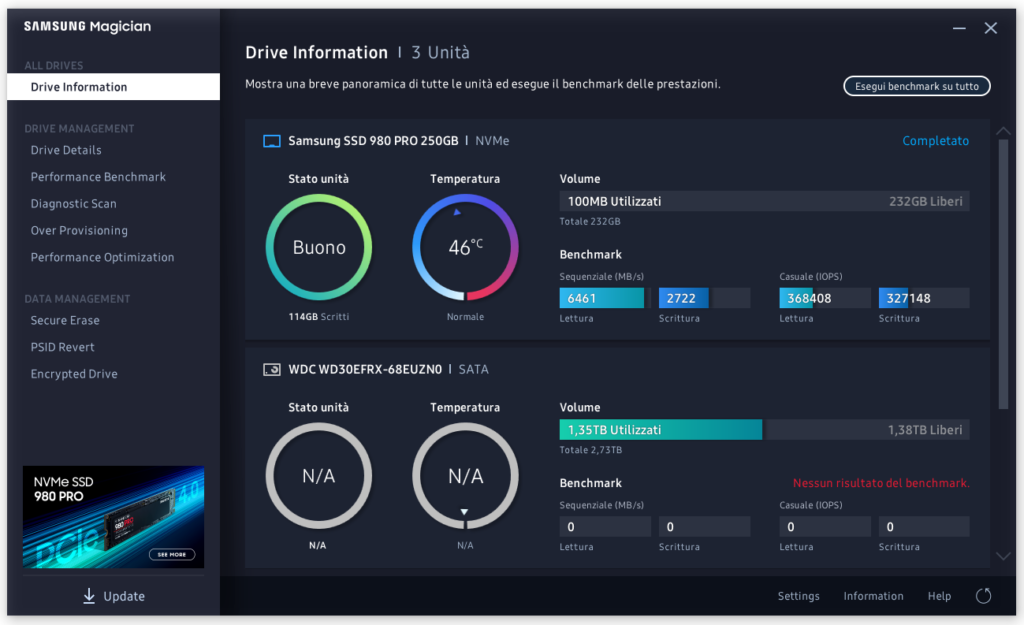The width and height of the screenshot is (1024, 625).
Task: Click See More on 980 PRO banner
Action: (x=172, y=554)
